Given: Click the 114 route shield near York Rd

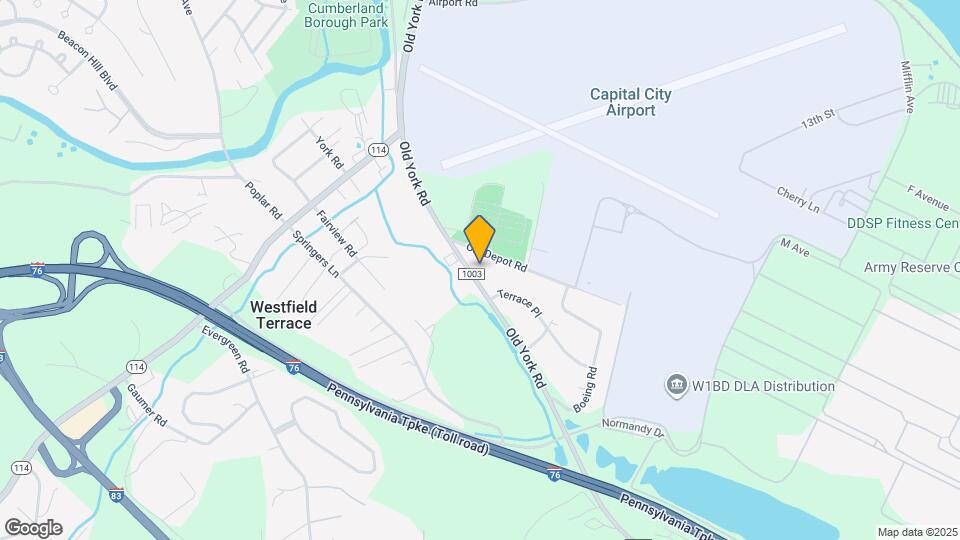Looking at the screenshot, I should point(378,150).
